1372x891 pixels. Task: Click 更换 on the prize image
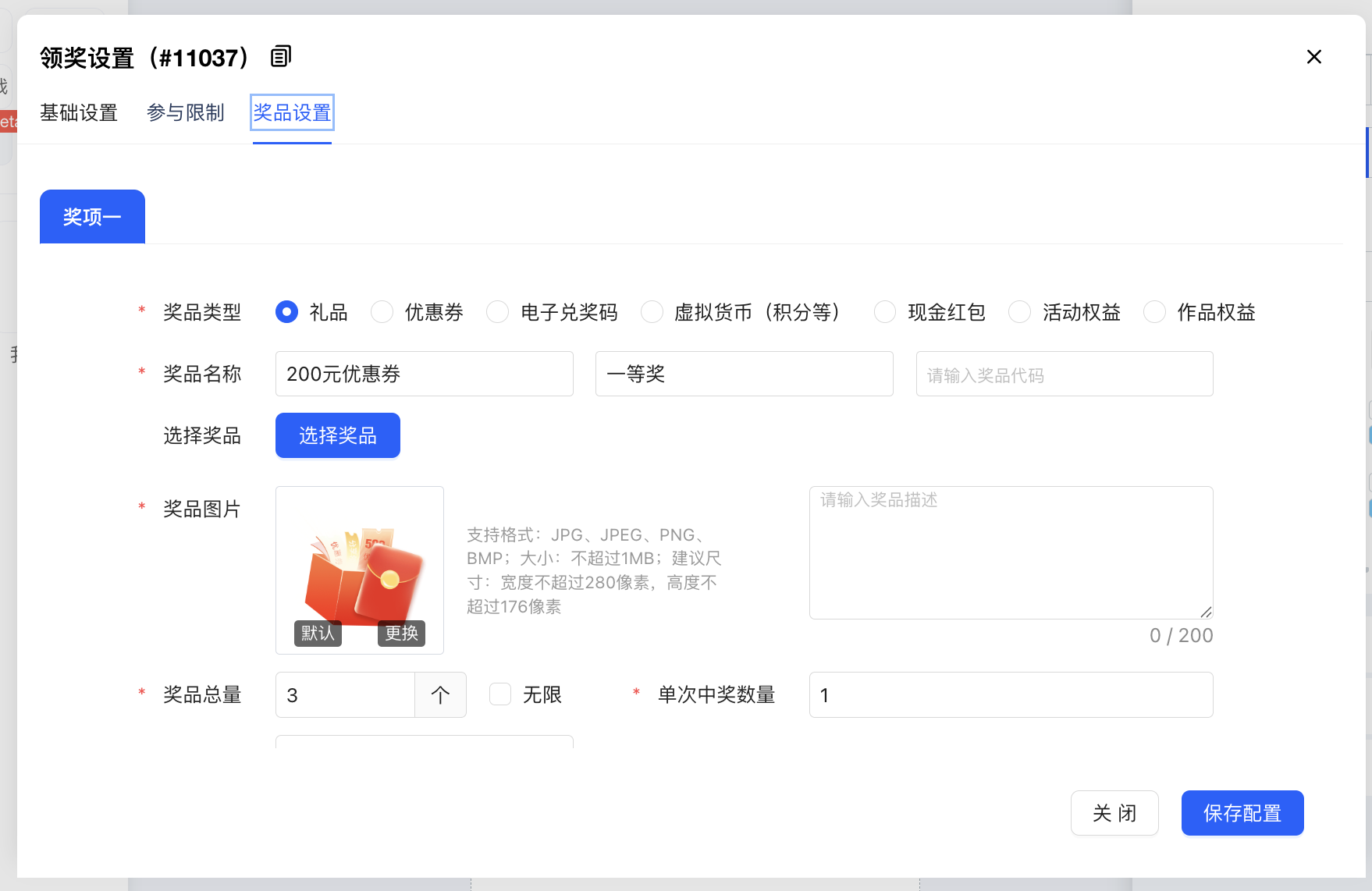point(401,633)
